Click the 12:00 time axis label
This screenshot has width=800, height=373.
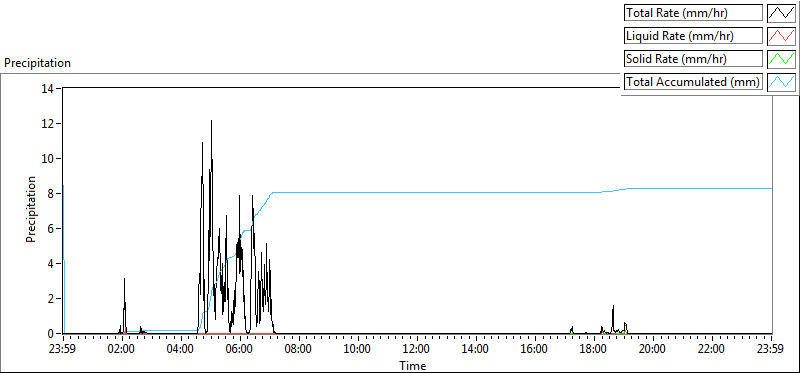[417, 350]
